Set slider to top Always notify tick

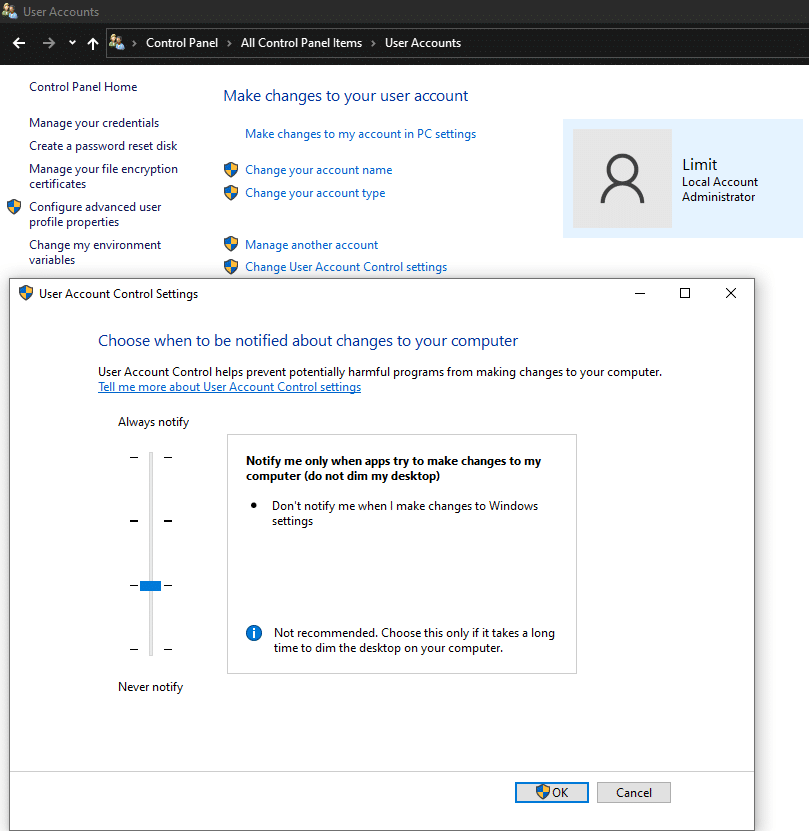tap(151, 457)
